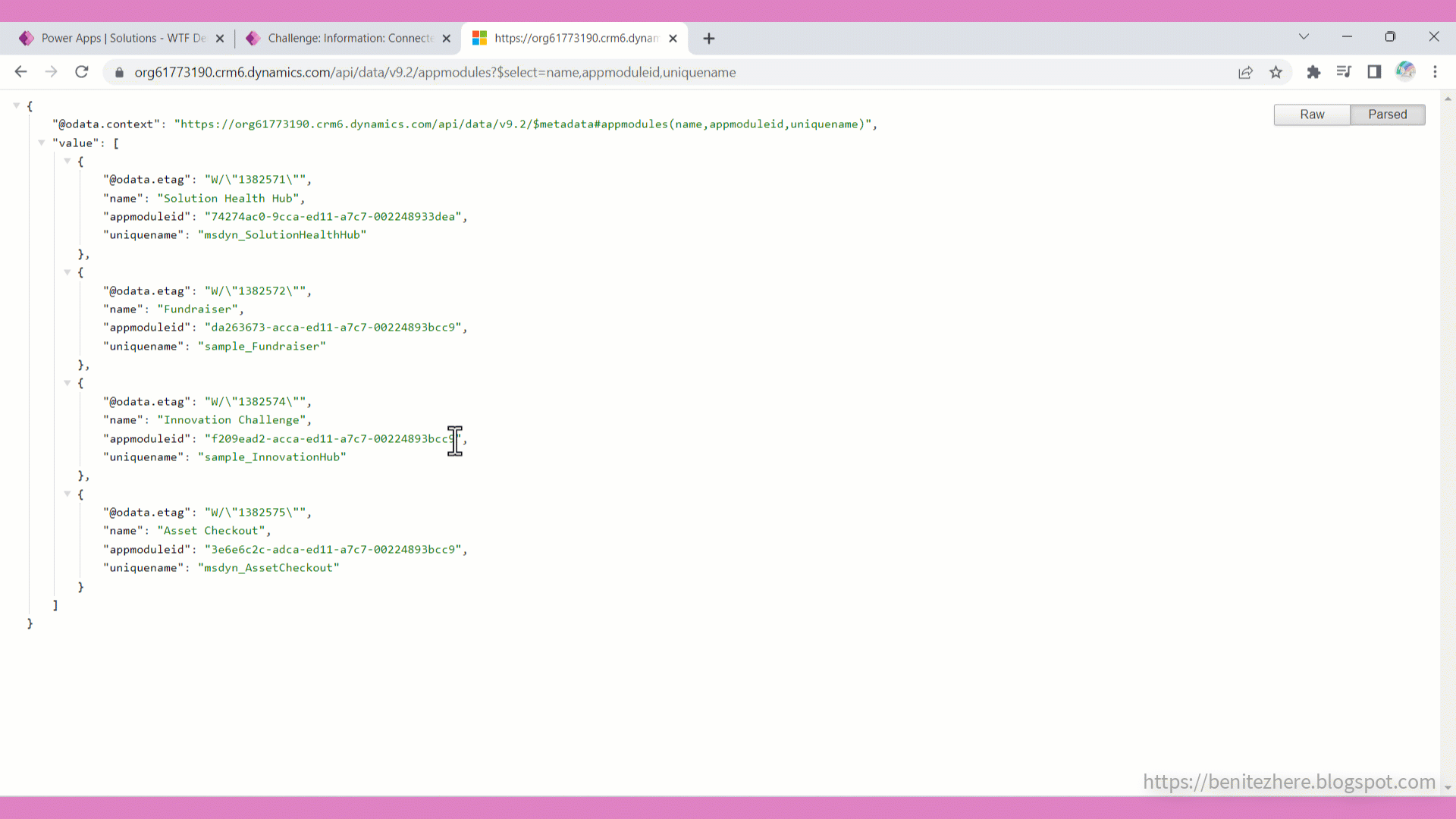Screen dimensions: 1456x819
Task: Click "sample_Fundraiser" uniquename value
Action: tap(262, 347)
